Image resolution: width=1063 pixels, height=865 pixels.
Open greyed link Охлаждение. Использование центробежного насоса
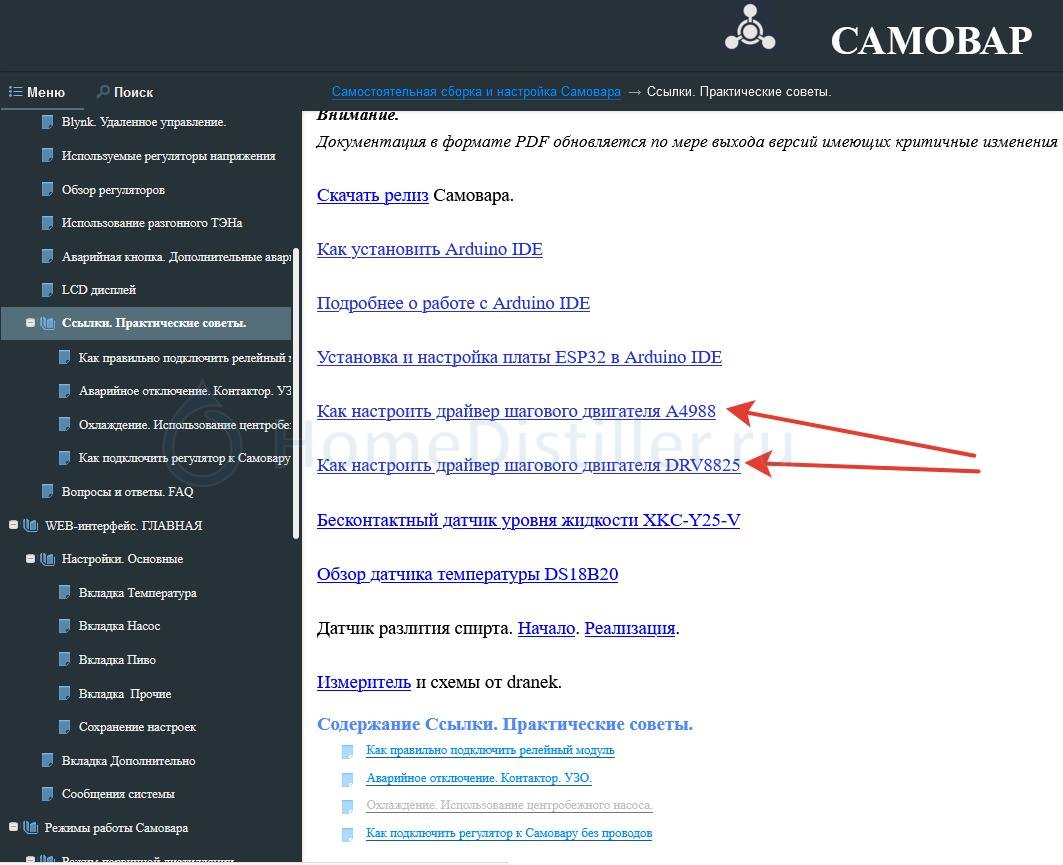coord(509,805)
